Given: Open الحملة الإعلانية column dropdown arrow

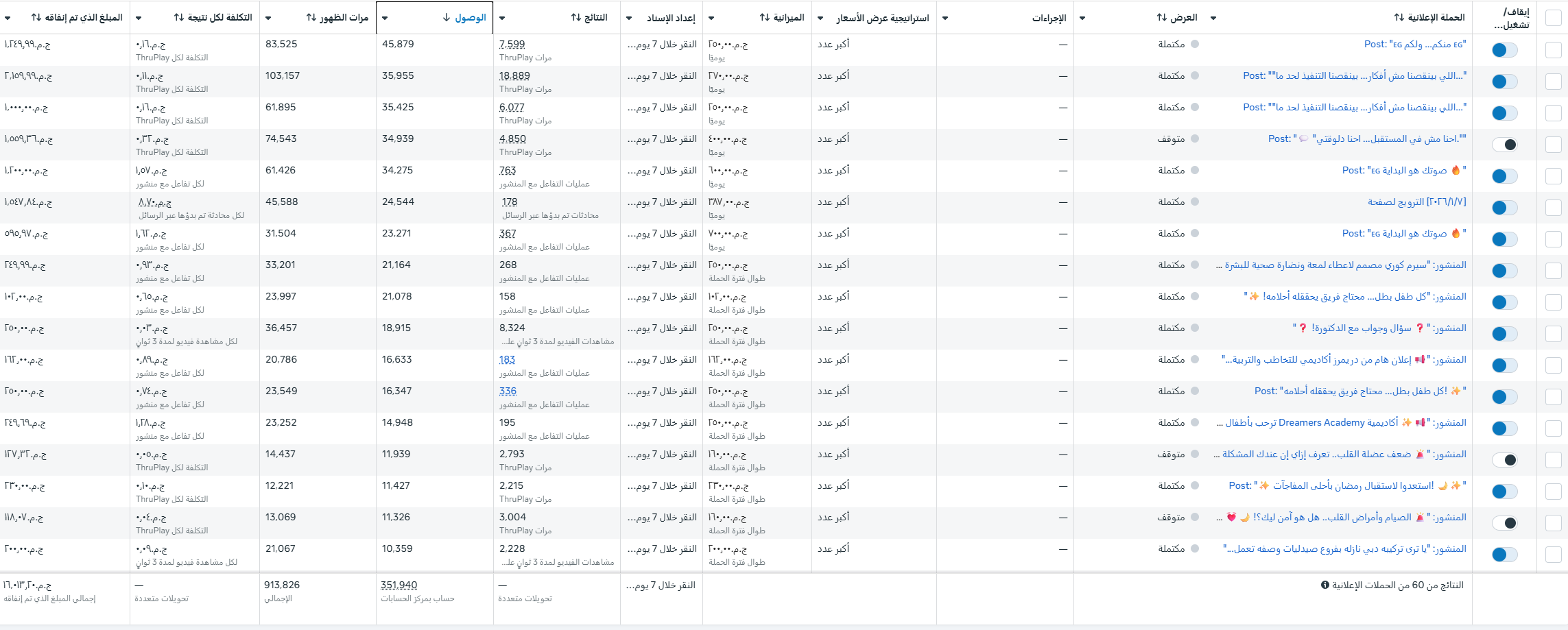Looking at the screenshot, I should click(x=1213, y=19).
